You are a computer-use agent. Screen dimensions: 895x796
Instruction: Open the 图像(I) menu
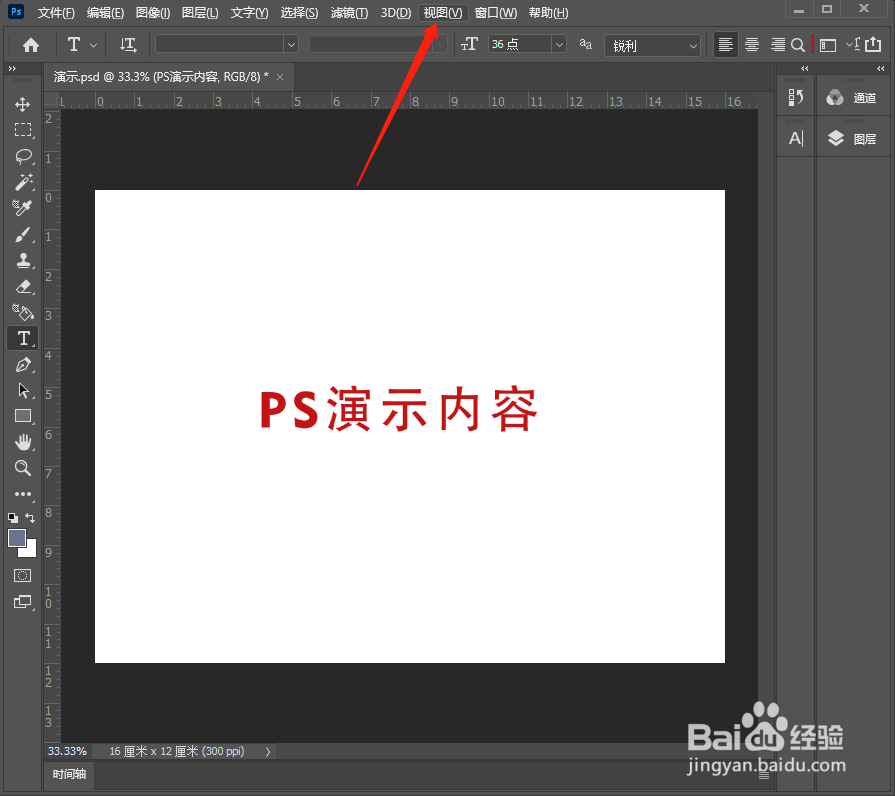coord(152,13)
